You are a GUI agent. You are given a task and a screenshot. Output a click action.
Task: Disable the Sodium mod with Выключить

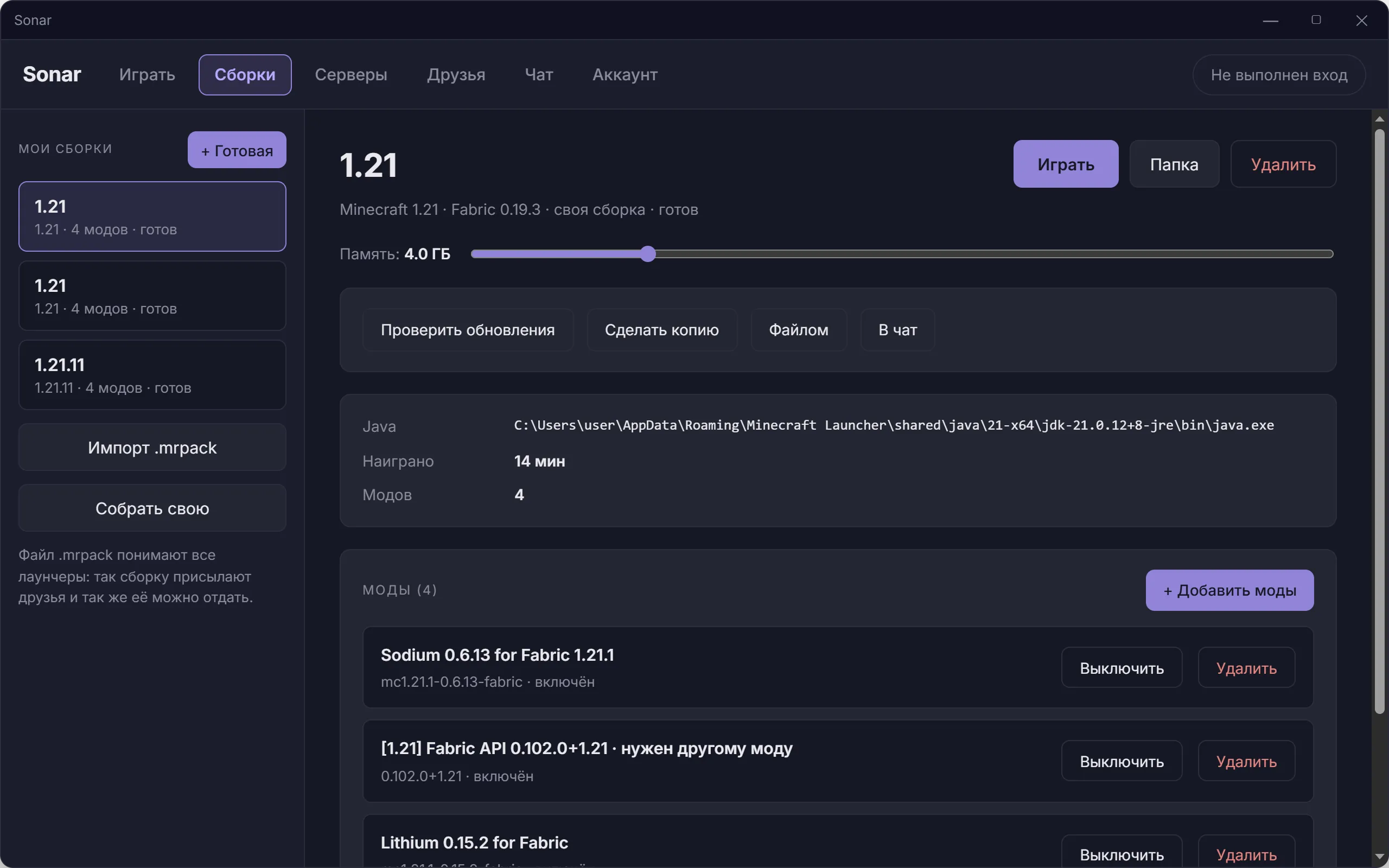tap(1122, 668)
